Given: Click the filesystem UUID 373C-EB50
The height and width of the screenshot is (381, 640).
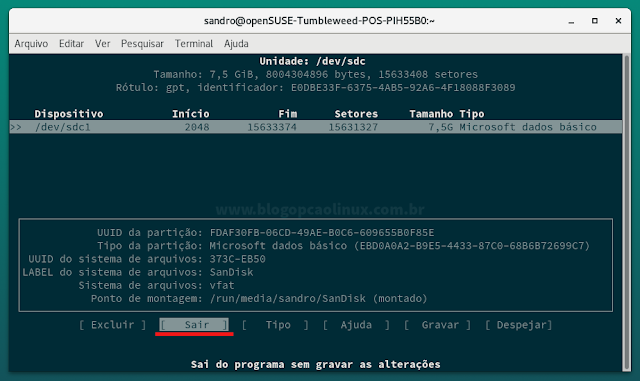Looking at the screenshot, I should [238, 259].
